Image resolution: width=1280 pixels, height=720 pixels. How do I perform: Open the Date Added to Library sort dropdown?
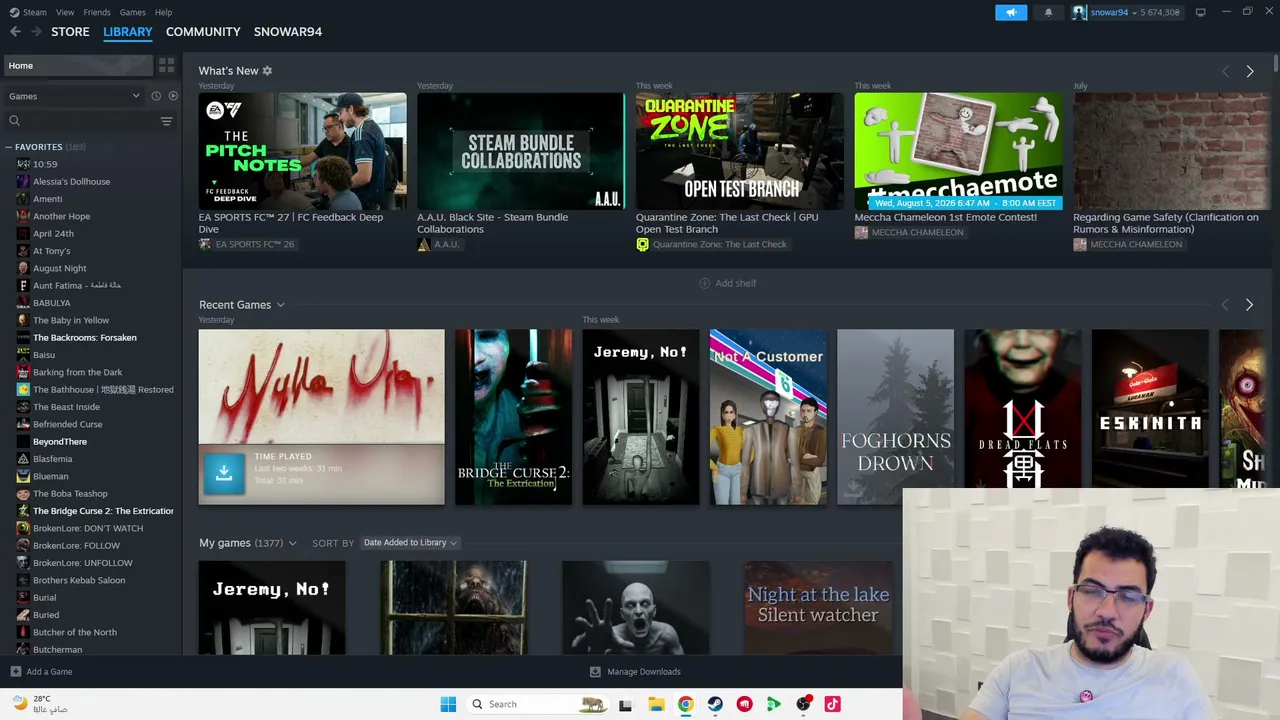pyautogui.click(x=410, y=543)
